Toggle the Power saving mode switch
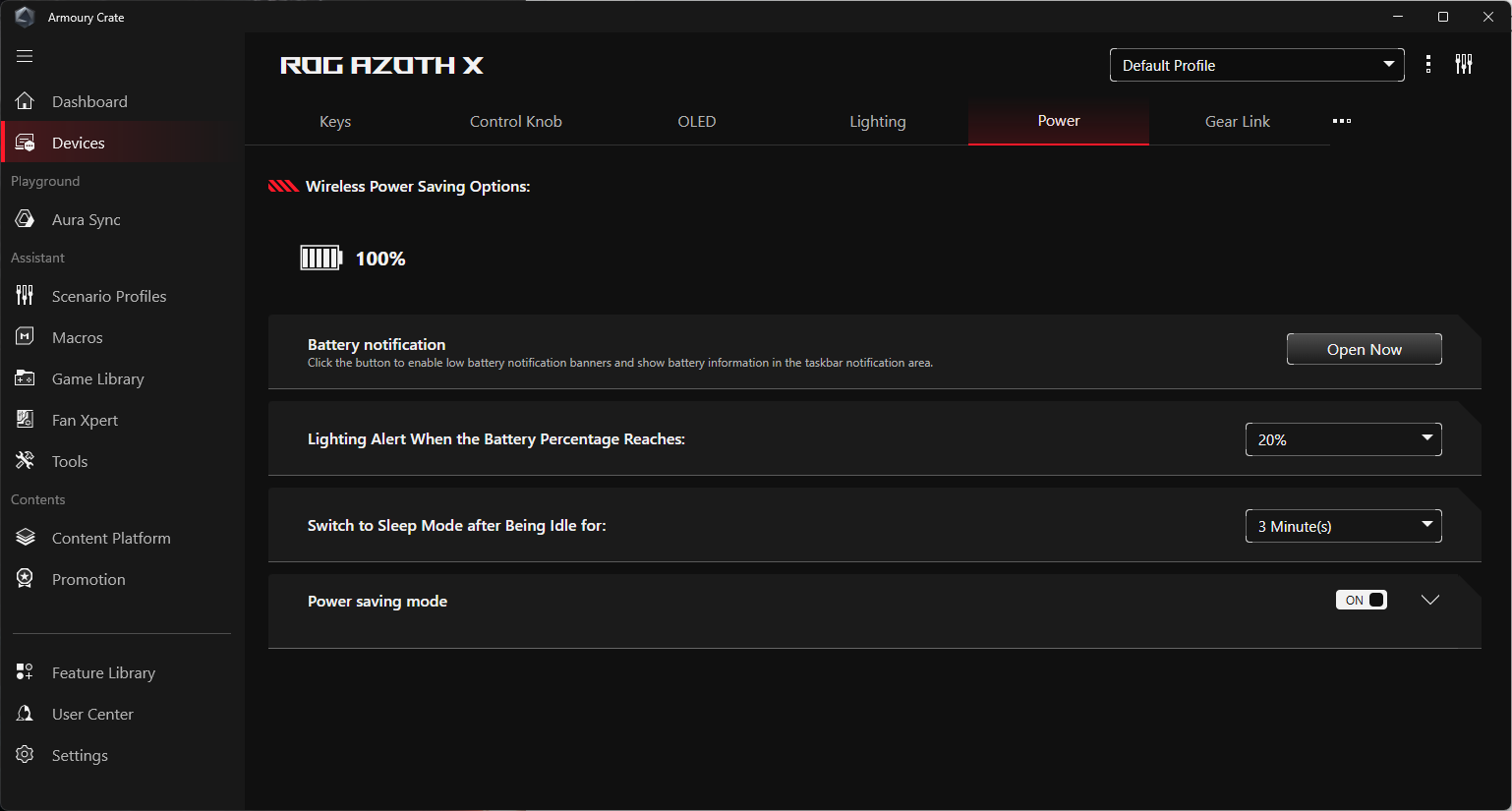This screenshot has height=811, width=1512. point(1361,600)
